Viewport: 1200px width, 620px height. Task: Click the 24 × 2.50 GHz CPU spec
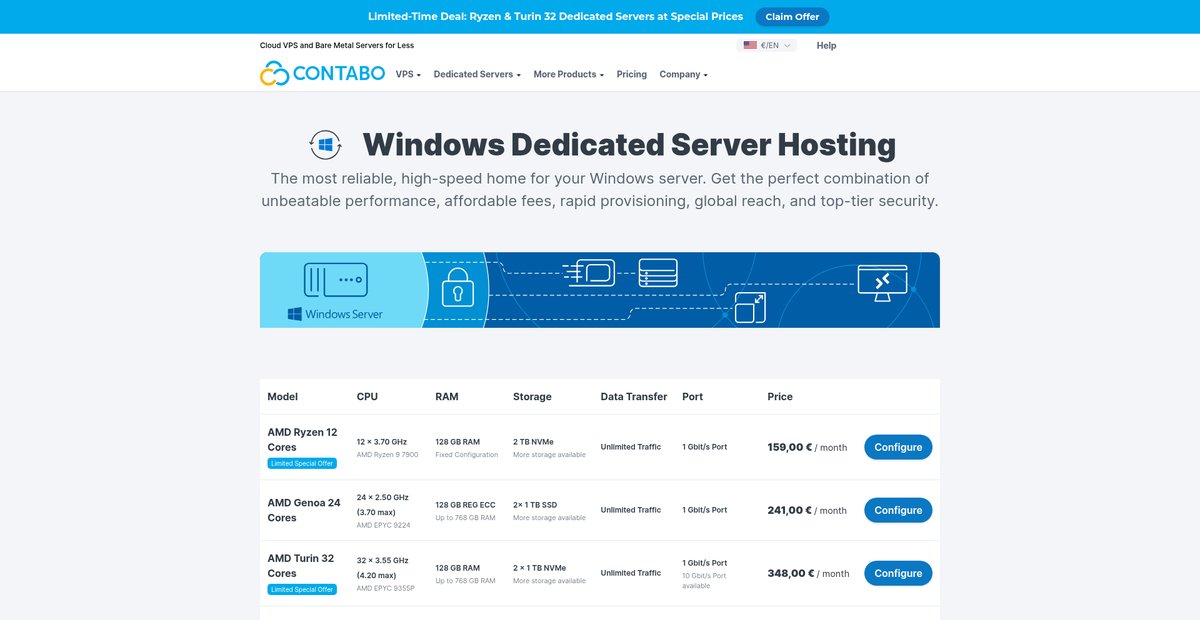[x=383, y=497]
